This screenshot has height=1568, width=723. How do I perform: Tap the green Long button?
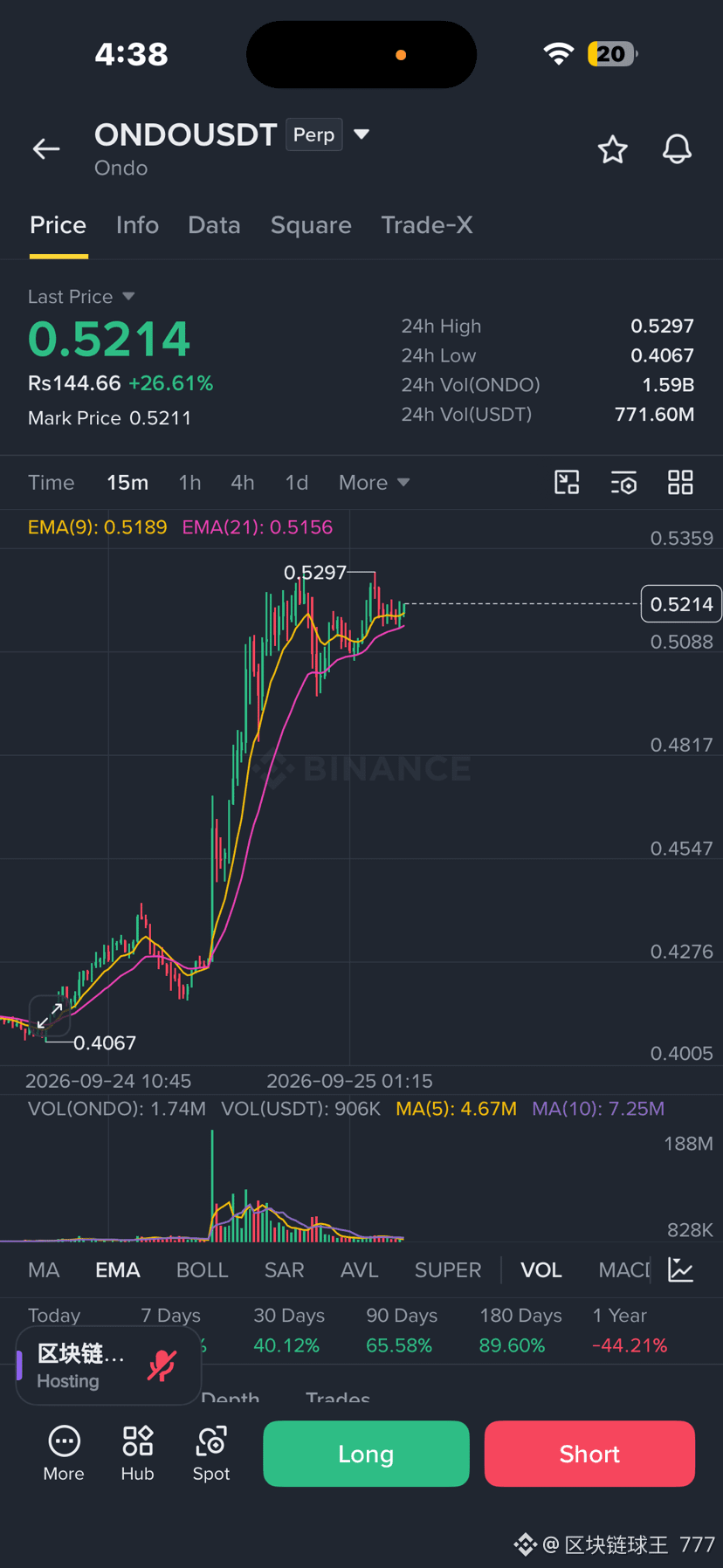366,1454
